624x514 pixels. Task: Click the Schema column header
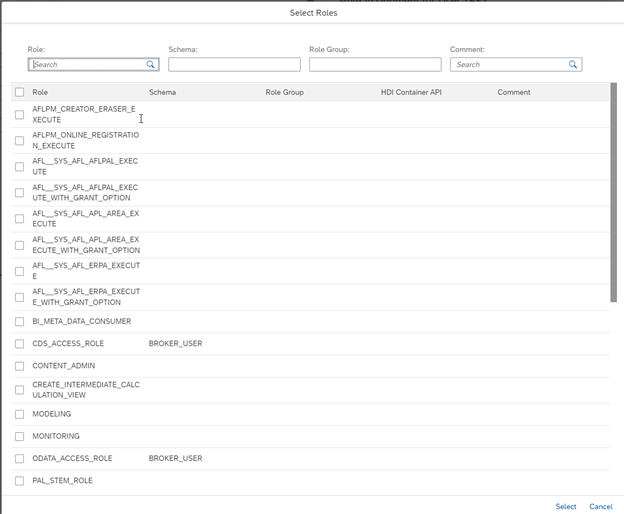162,92
